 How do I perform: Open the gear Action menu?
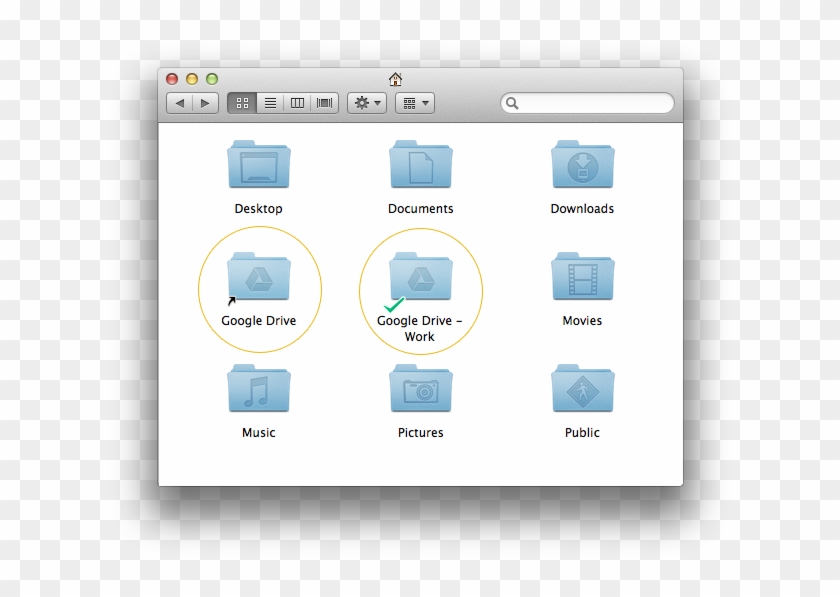tap(367, 103)
